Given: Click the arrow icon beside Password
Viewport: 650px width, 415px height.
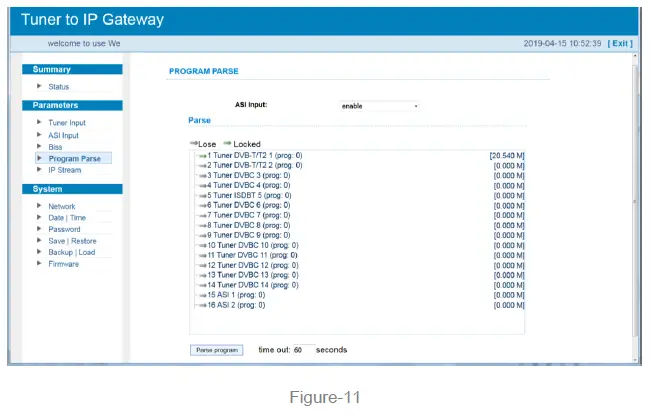Looking at the screenshot, I should [39, 228].
